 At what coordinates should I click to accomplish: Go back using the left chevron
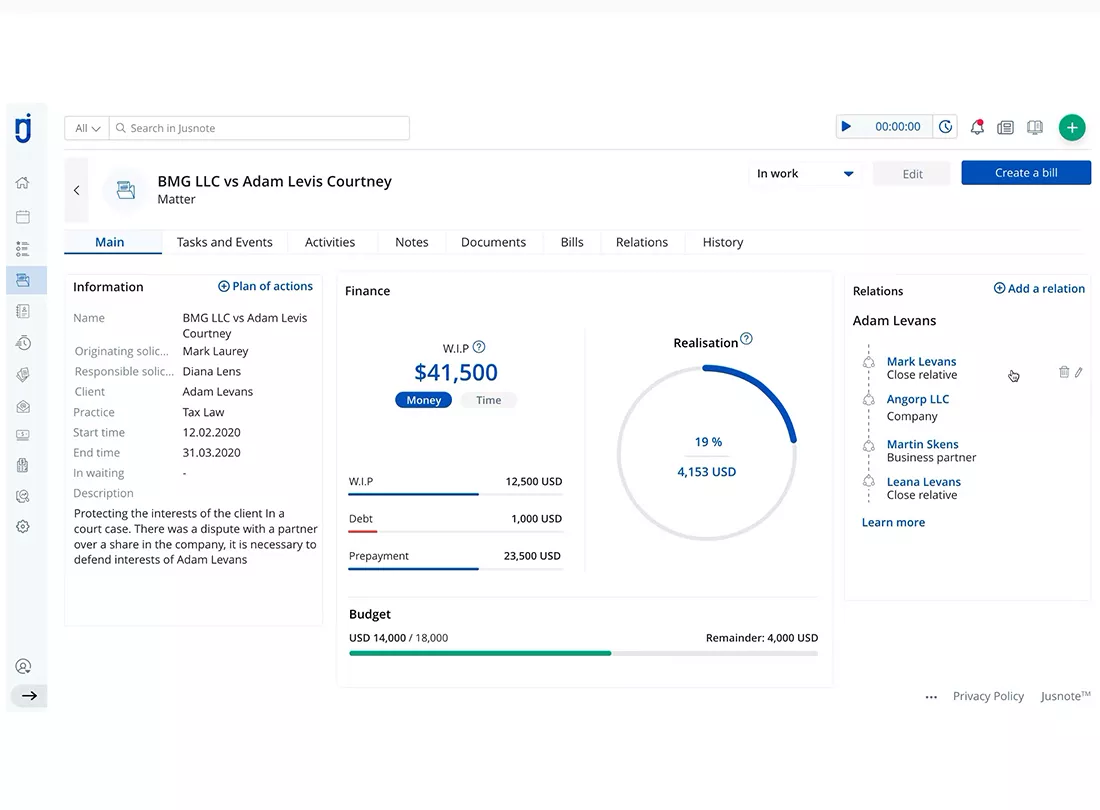tap(76, 190)
